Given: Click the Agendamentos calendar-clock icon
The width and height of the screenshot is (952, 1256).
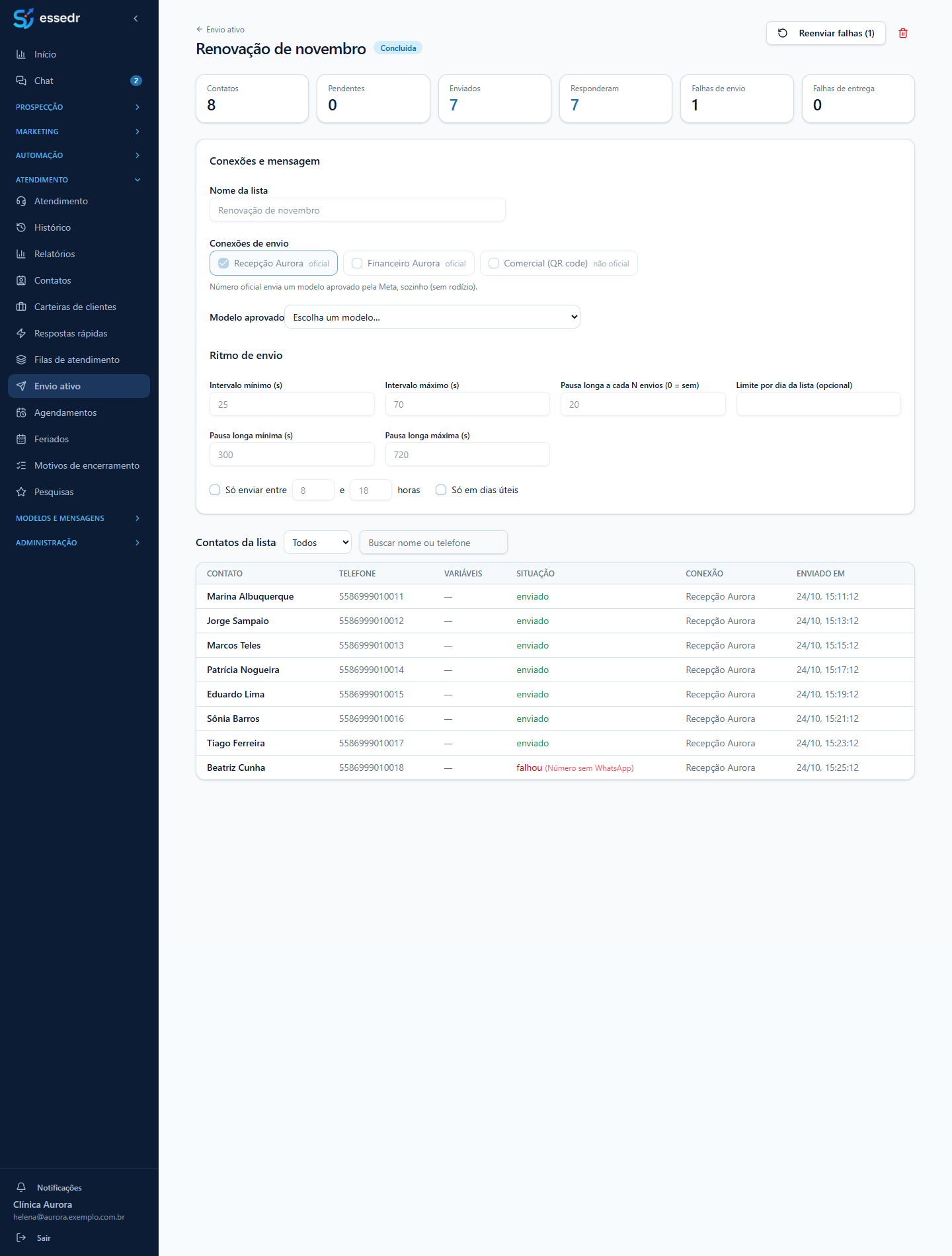Looking at the screenshot, I should pyautogui.click(x=21, y=412).
